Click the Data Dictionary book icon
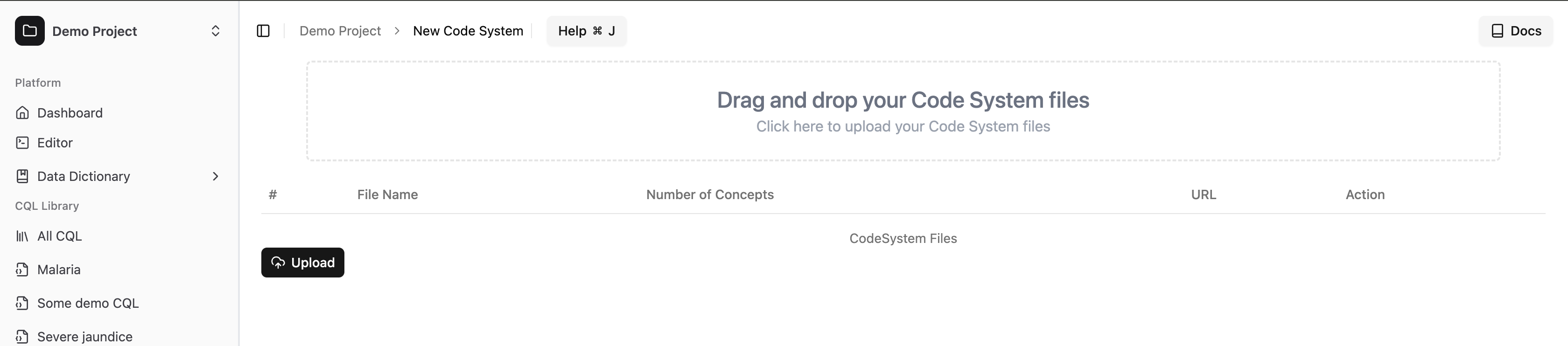Image resolution: width=1568 pixels, height=346 pixels. click(x=22, y=176)
